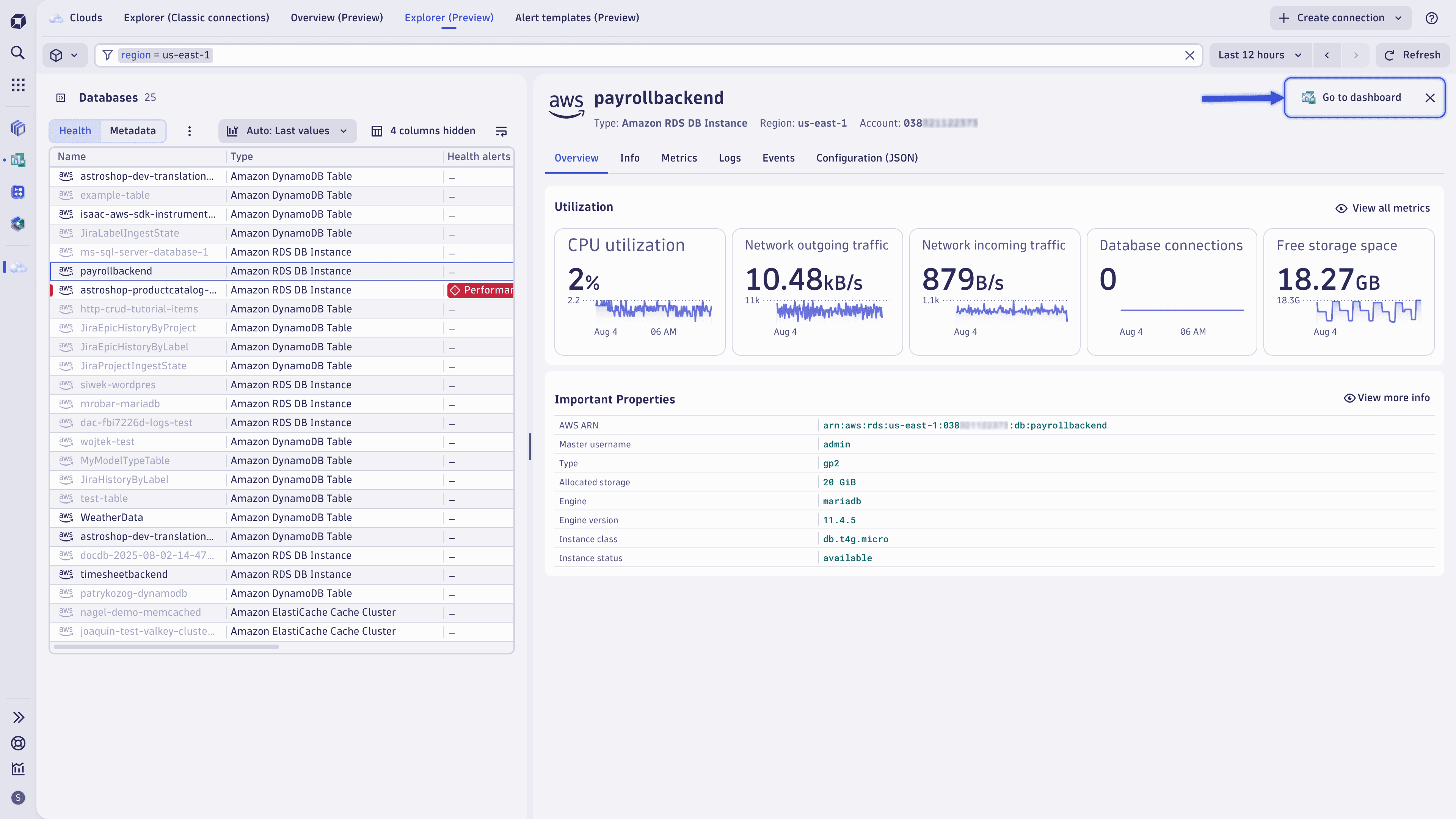The height and width of the screenshot is (819, 1456).
Task: Go to previous timeframe arrow
Action: [1327, 55]
